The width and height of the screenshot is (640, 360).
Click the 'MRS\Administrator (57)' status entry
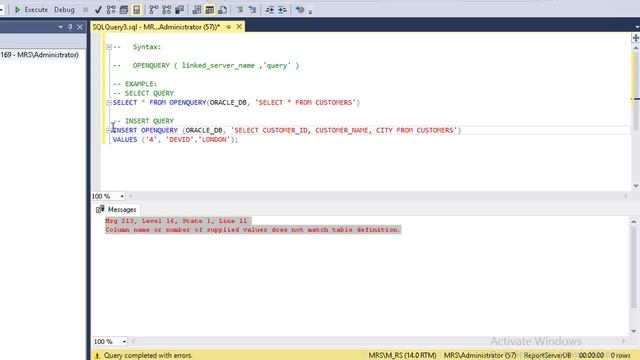pyautogui.click(x=480, y=356)
